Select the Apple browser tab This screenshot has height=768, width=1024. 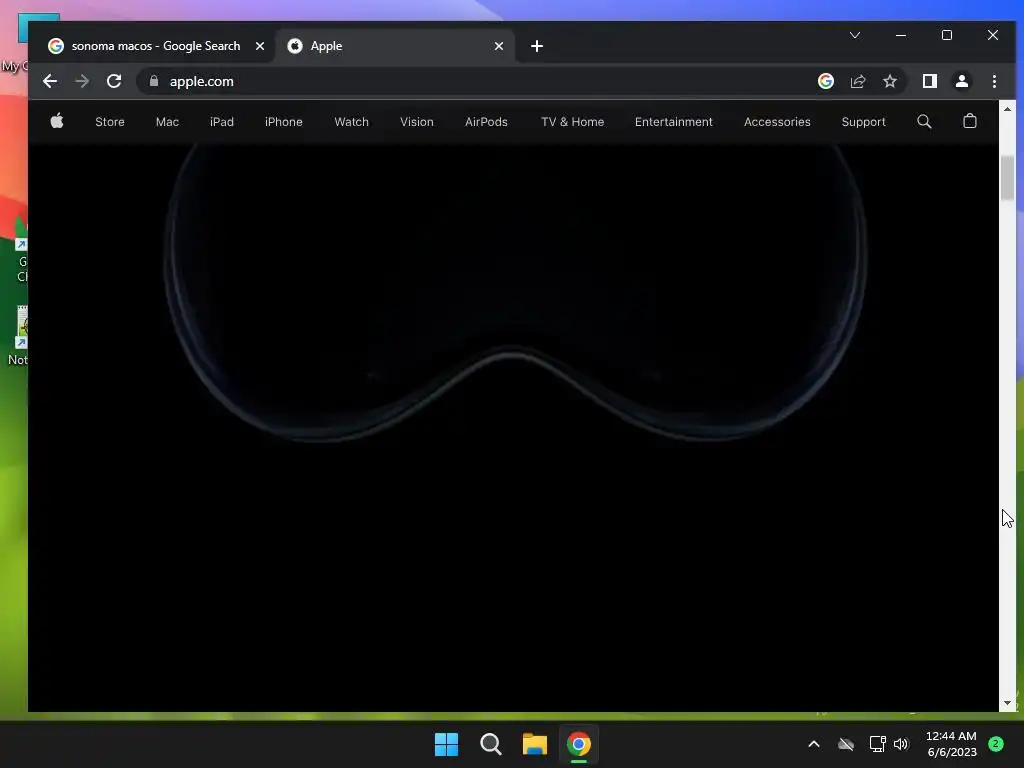[x=394, y=46]
